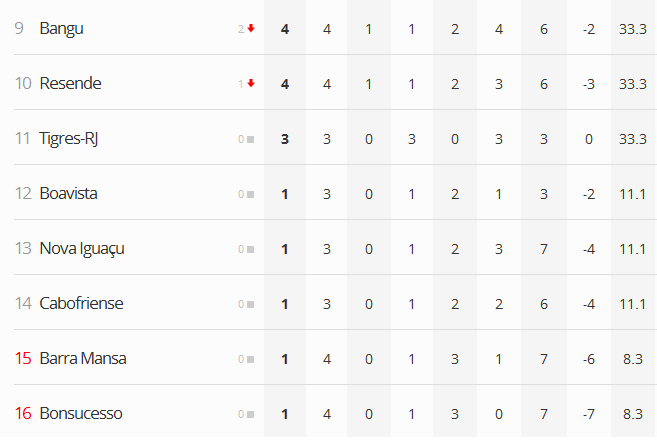Click the Nova Iguaçu team name
Image resolution: width=657 pixels, height=444 pixels.
pyautogui.click(x=82, y=249)
